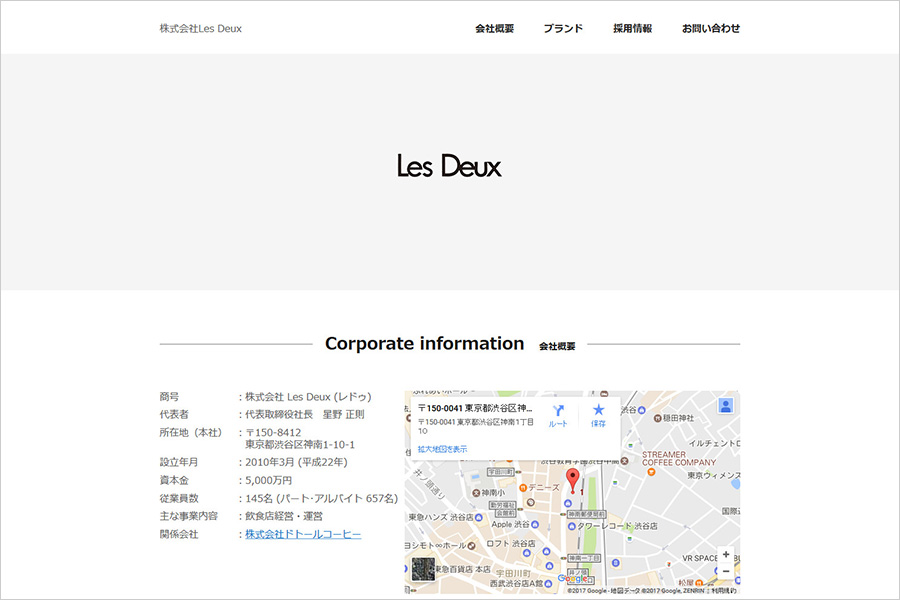Click the 〒150-8412 postal code text

point(273,432)
